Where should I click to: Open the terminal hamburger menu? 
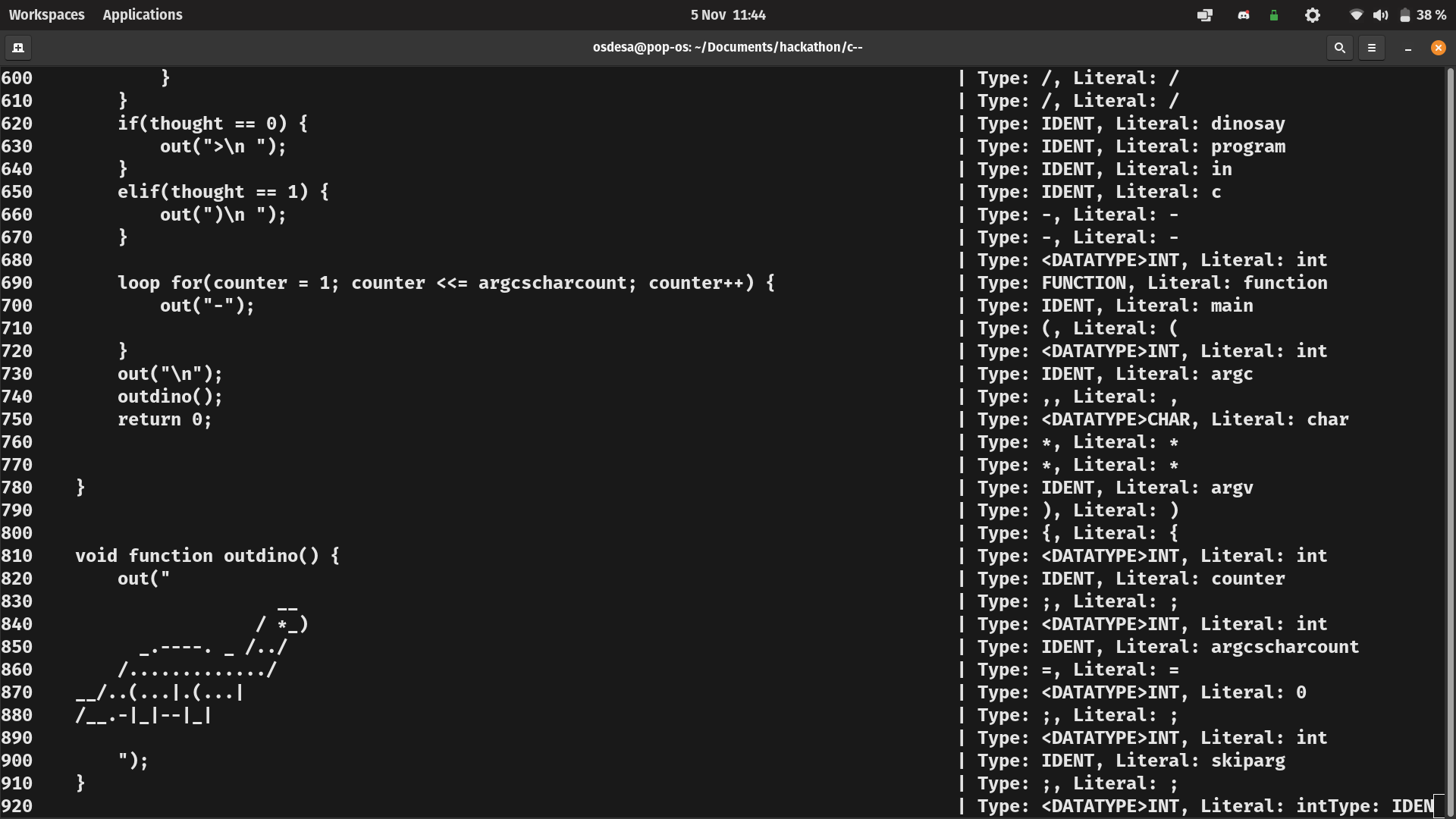point(1371,48)
